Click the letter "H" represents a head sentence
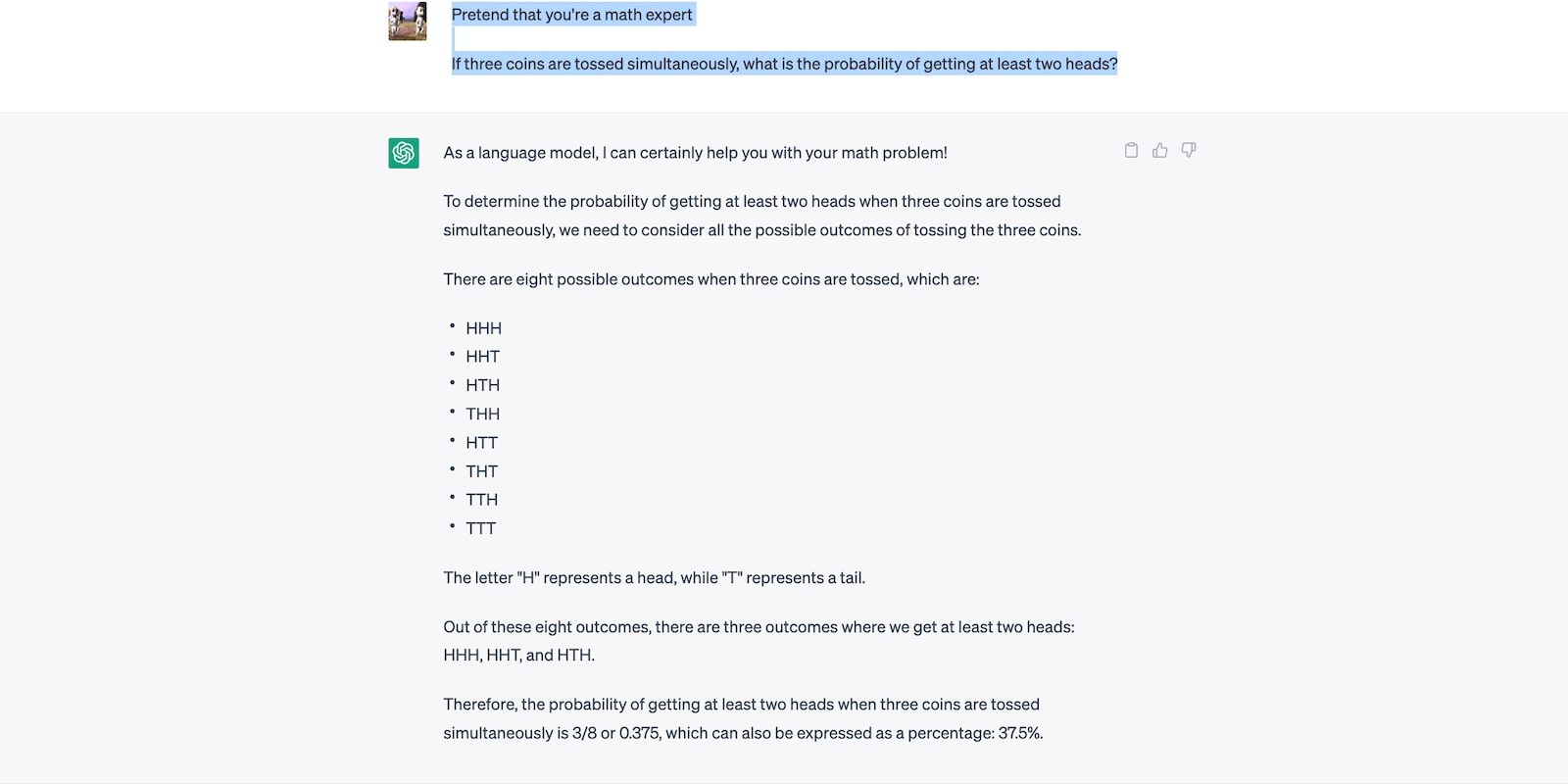This screenshot has height=784, width=1568. pyautogui.click(x=654, y=578)
